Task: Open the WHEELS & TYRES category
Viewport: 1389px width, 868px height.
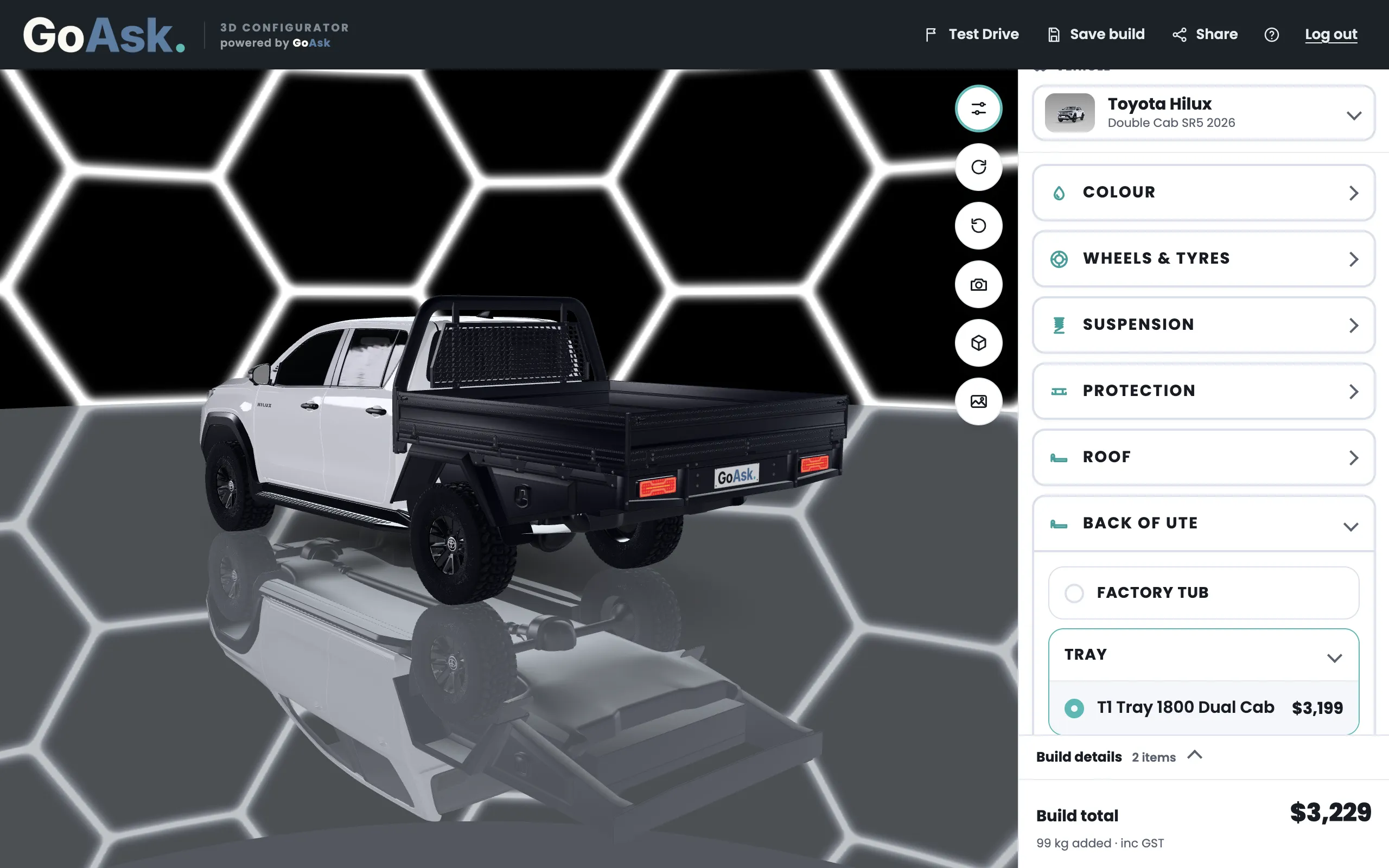Action: tap(1203, 259)
